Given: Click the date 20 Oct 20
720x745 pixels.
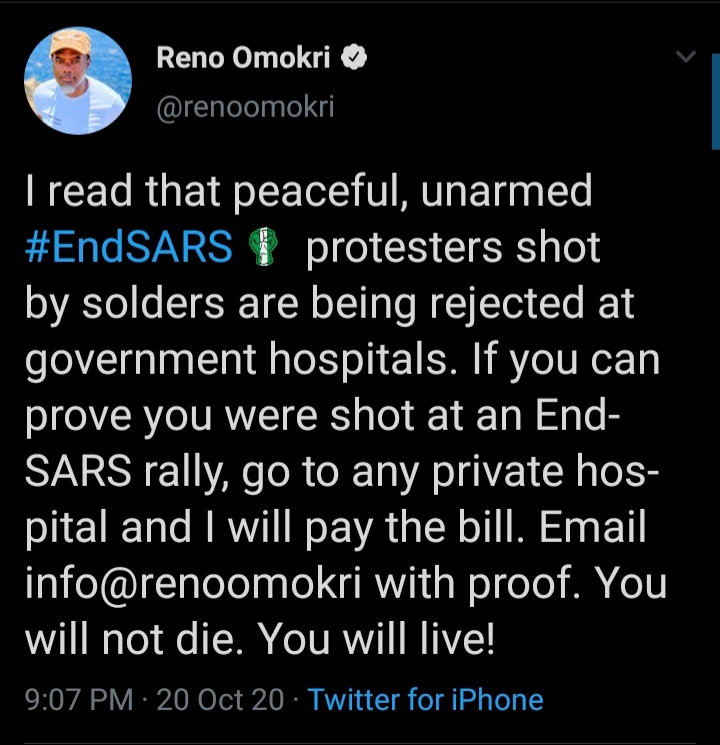Looking at the screenshot, I should point(220,699).
